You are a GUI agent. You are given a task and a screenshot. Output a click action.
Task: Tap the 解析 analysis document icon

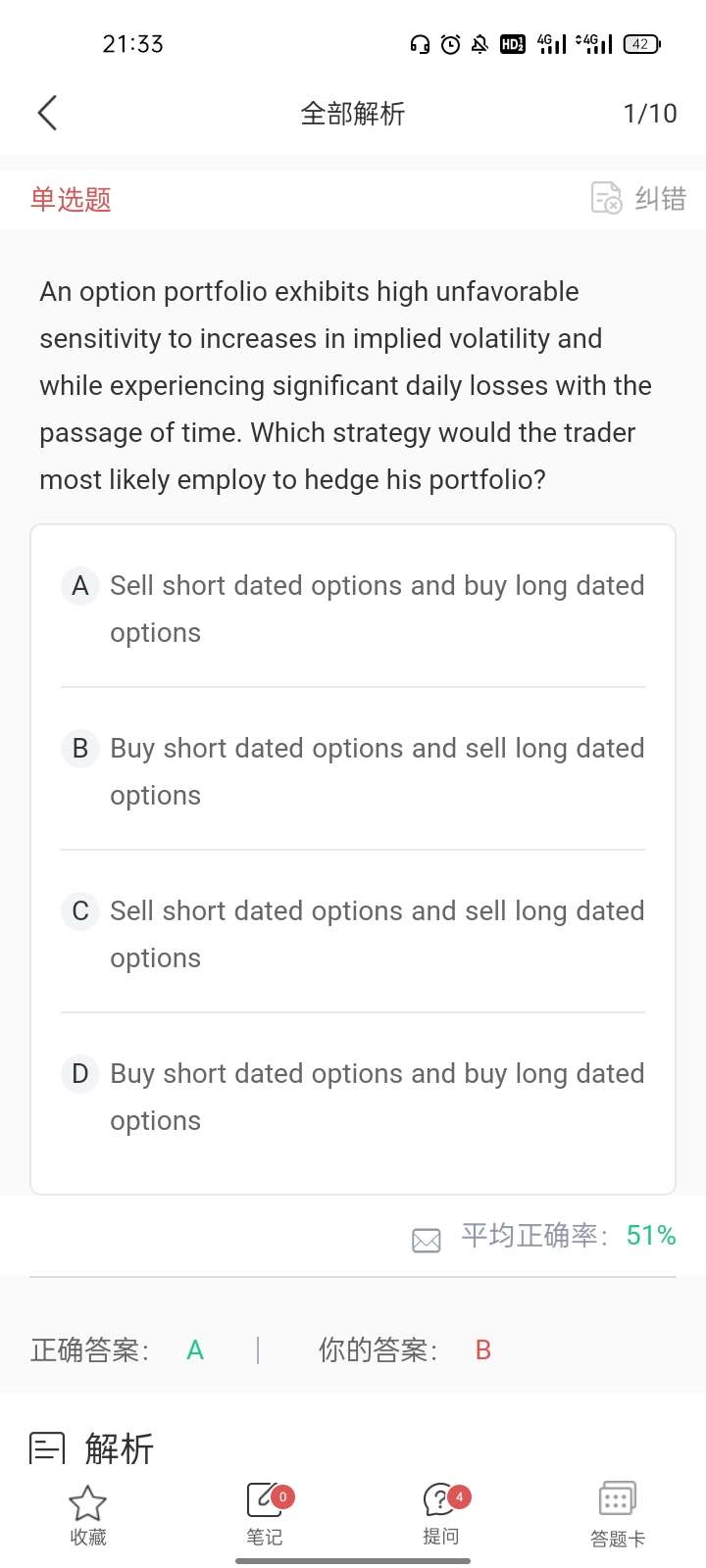pos(47,1448)
